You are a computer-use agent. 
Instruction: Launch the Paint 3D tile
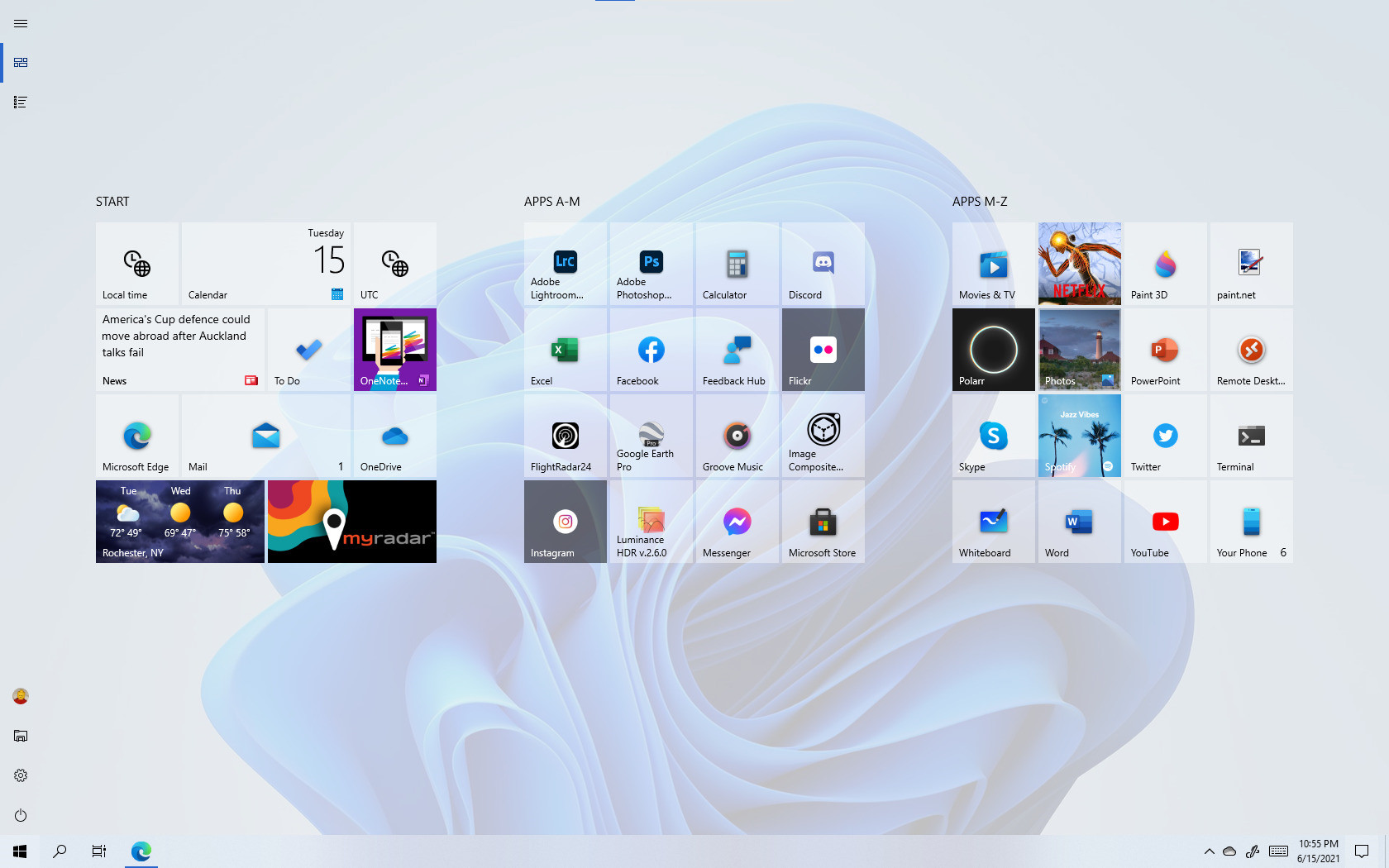[x=1166, y=264]
